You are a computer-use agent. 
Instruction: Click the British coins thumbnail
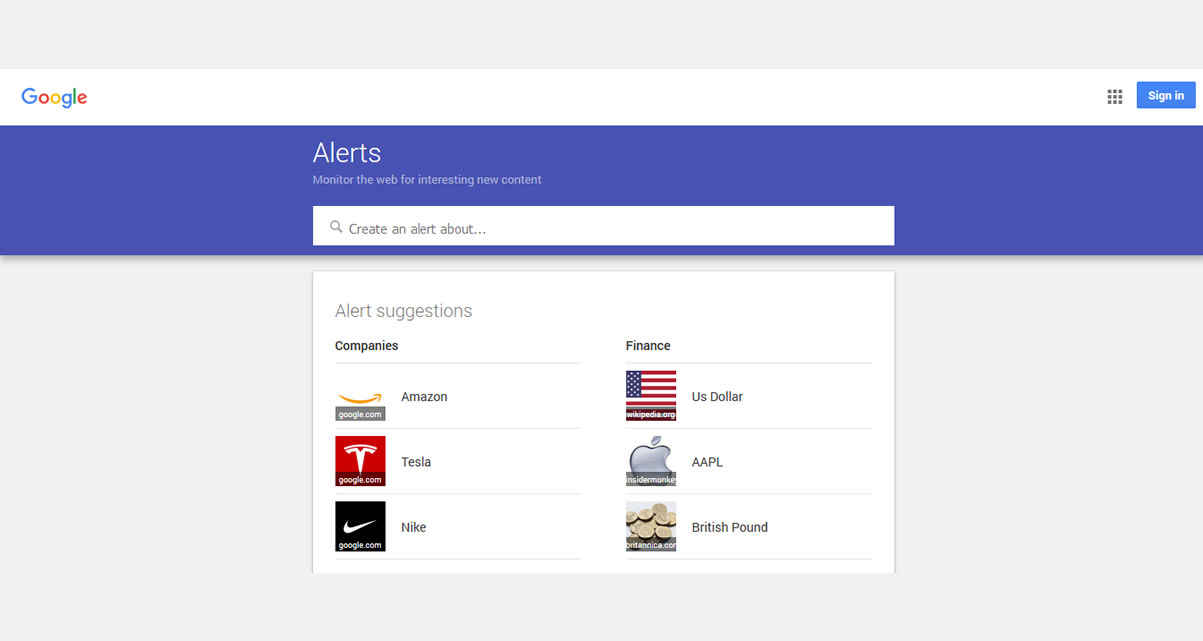[651, 526]
